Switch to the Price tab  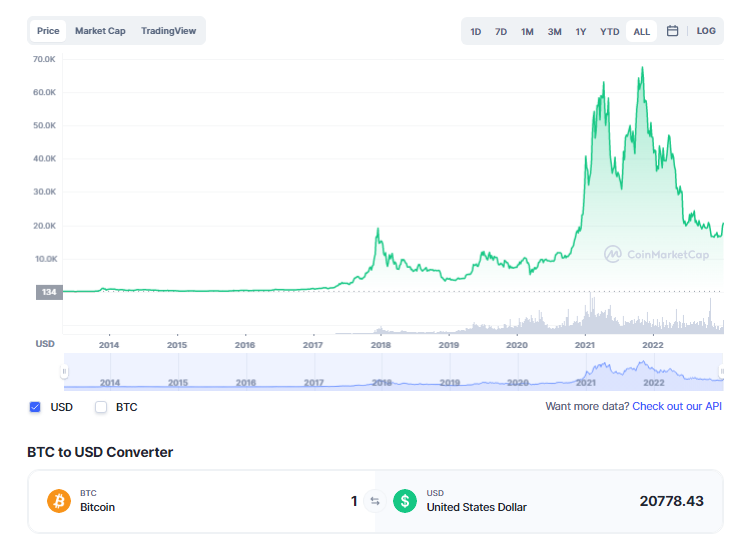tap(48, 31)
